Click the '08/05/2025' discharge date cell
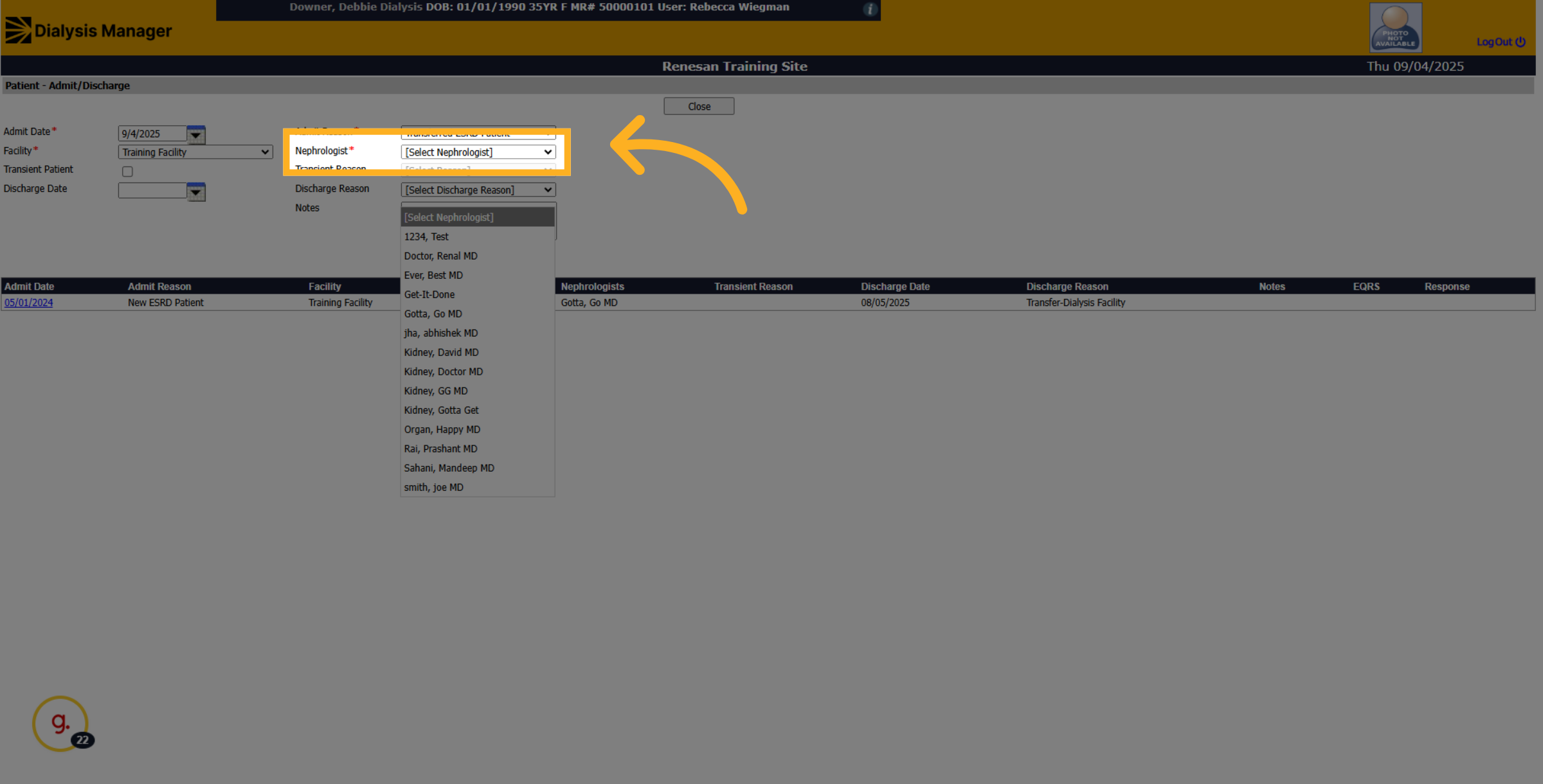The width and height of the screenshot is (1543, 784). [885, 303]
